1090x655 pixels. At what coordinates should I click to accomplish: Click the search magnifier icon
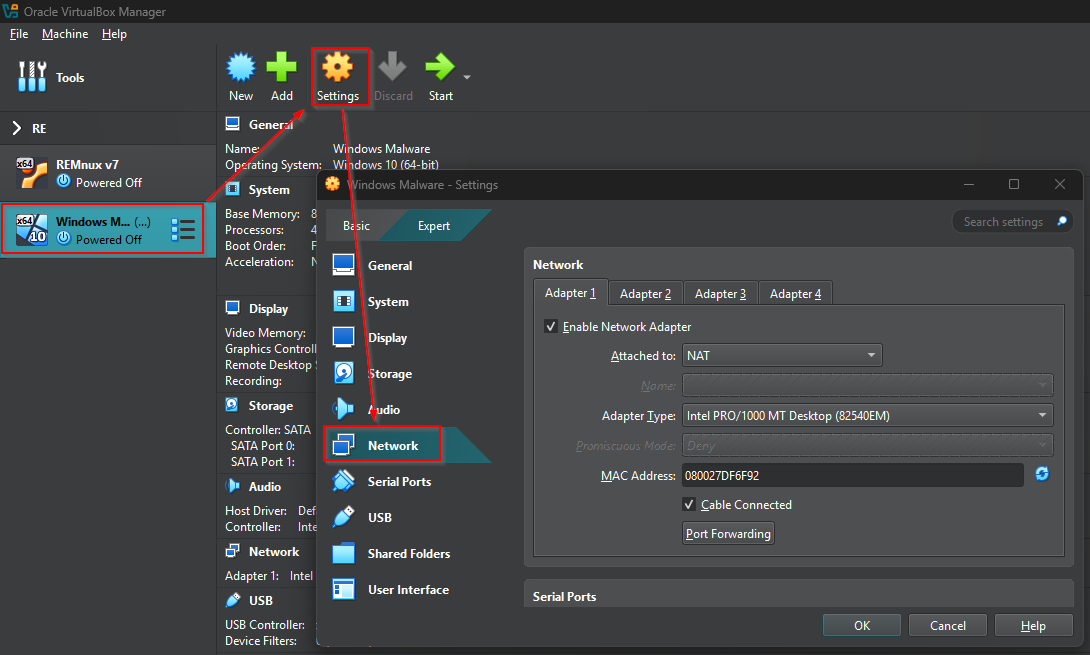point(1061,221)
